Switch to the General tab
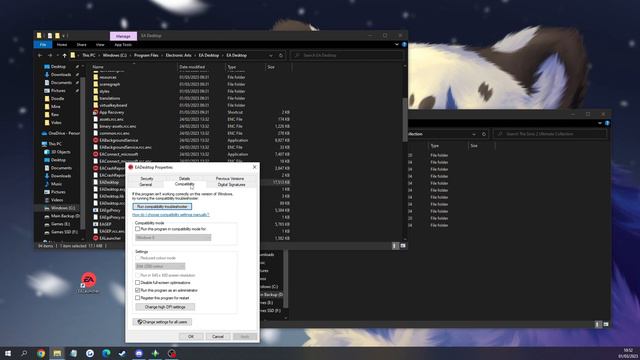The height and width of the screenshot is (360, 640). tap(146, 184)
